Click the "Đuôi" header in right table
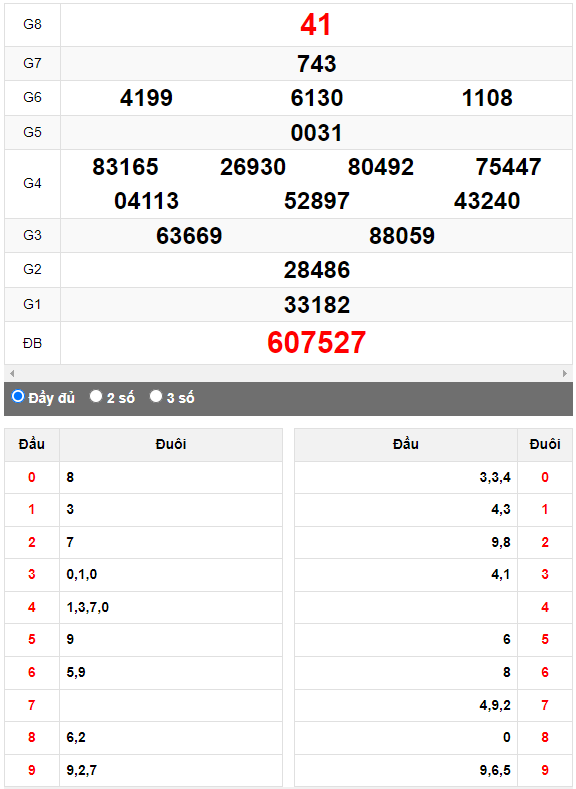The height and width of the screenshot is (789, 576). point(545,444)
